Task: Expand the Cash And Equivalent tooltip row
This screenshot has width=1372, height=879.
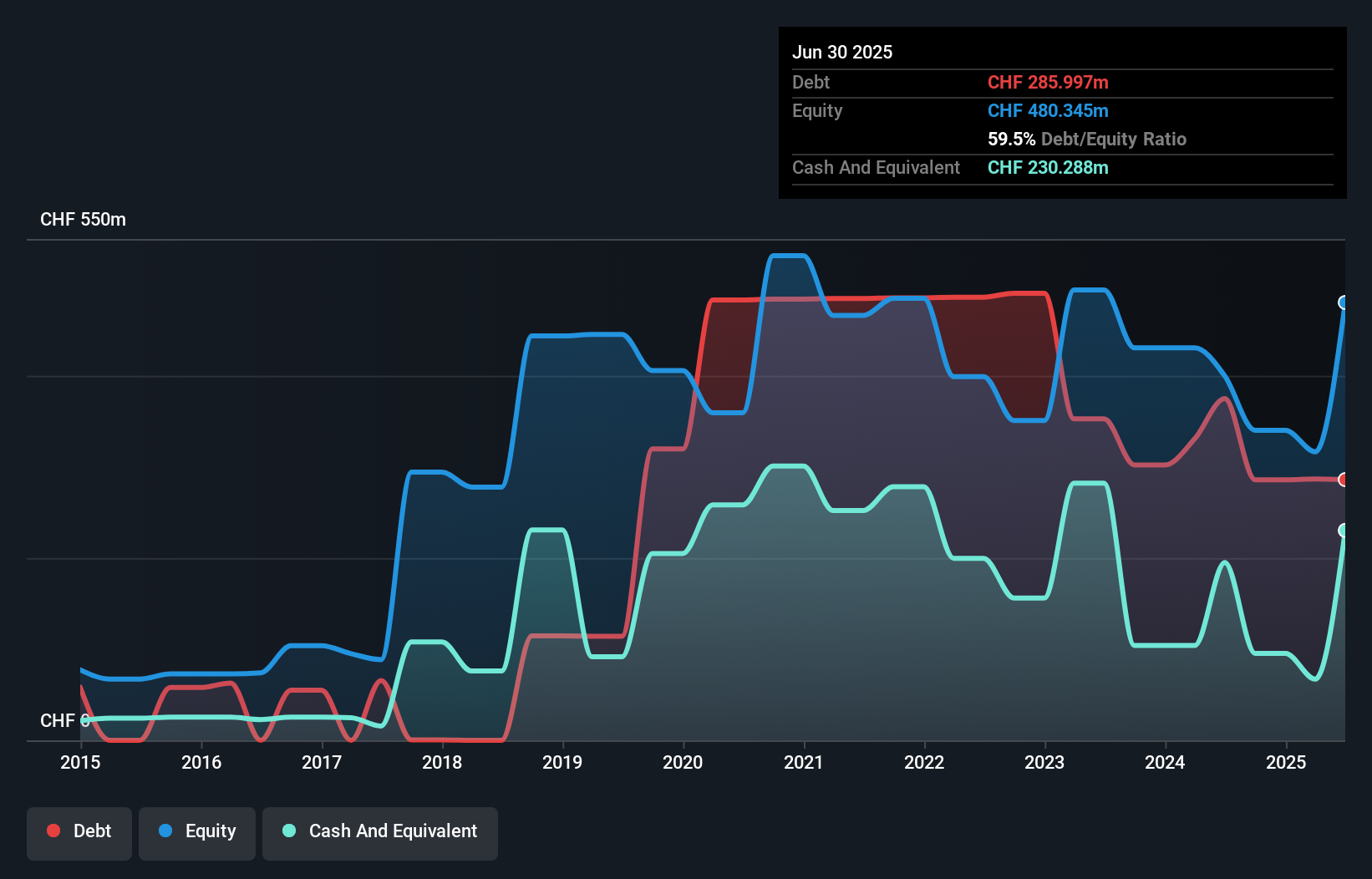Action: 876,167
